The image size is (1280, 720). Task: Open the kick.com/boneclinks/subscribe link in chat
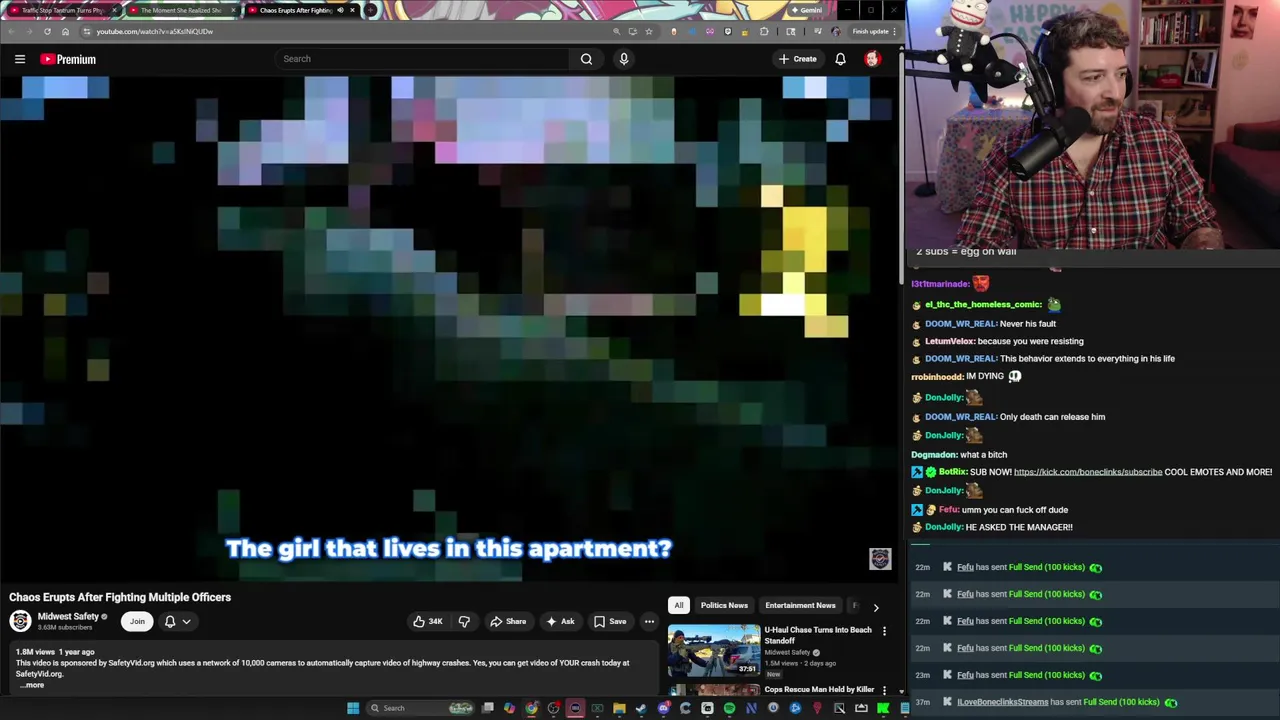[x=1088, y=472]
